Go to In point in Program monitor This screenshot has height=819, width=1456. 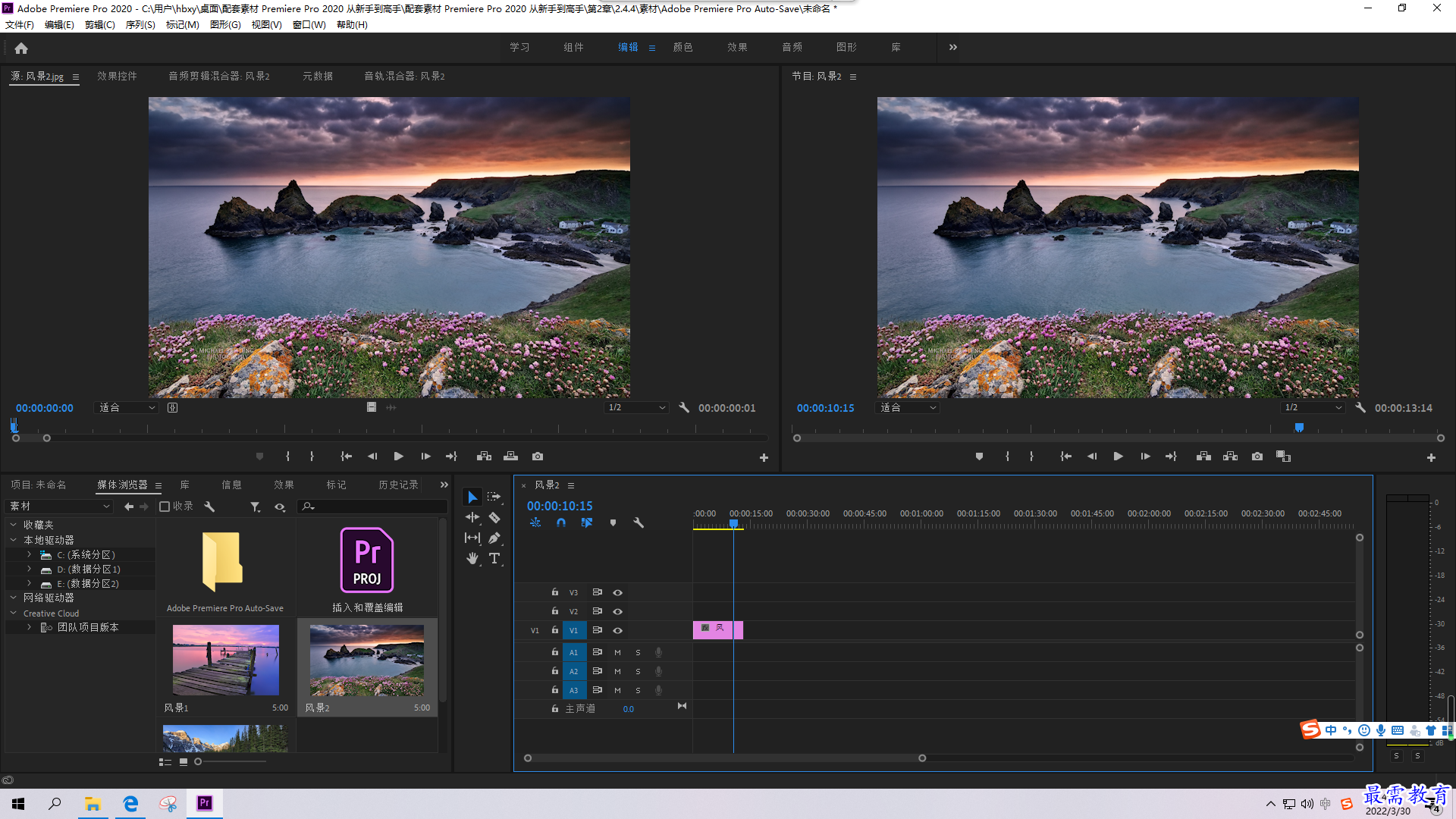click(x=1065, y=457)
